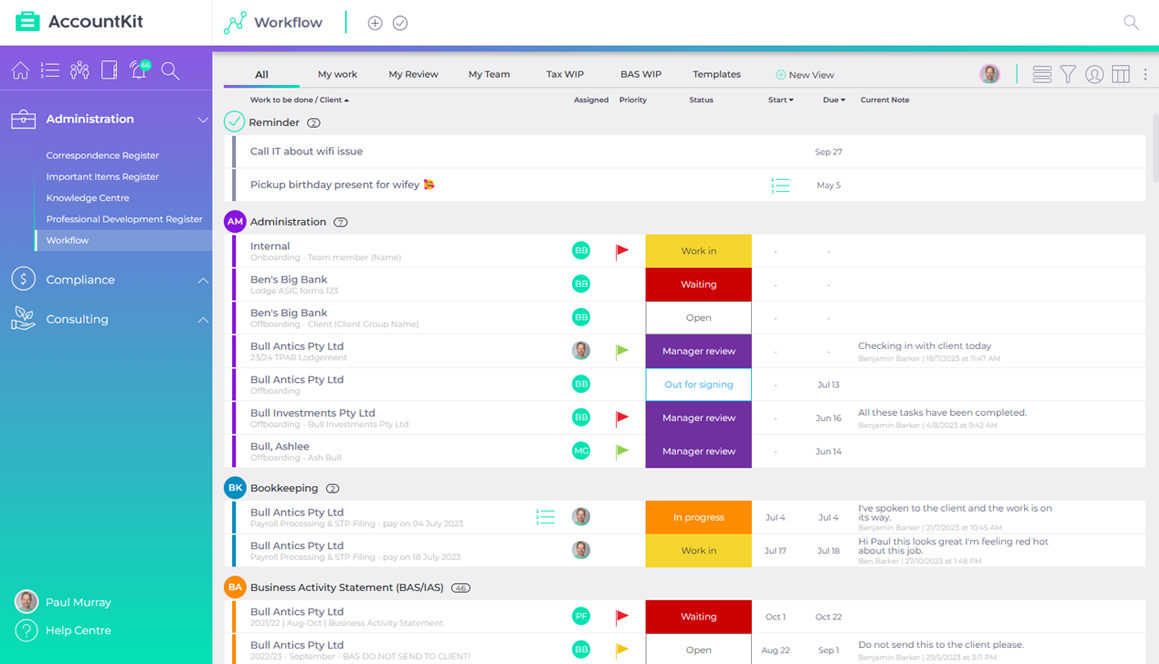Open the notifications bell with 66 alerts
Viewport: 1159px width, 664px height.
[139, 71]
